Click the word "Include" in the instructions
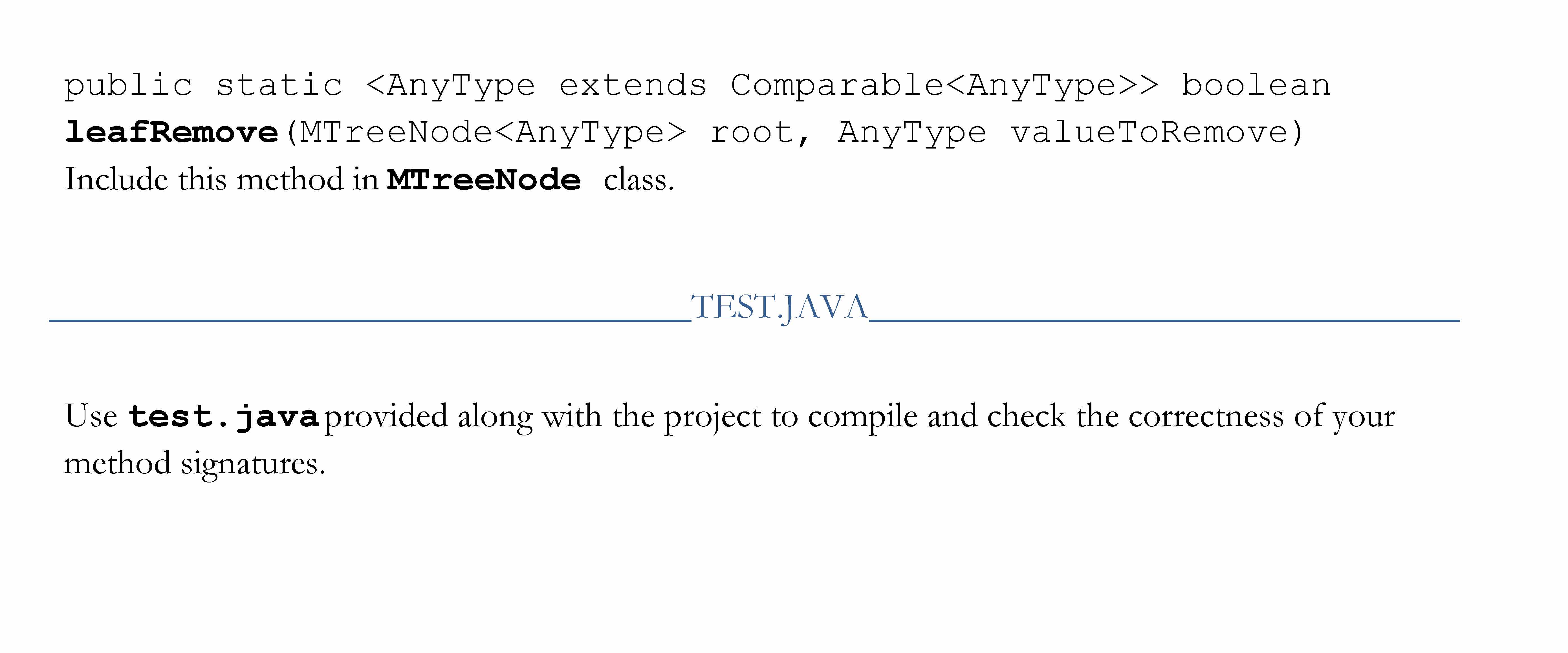The image size is (1568, 653). coord(116,180)
